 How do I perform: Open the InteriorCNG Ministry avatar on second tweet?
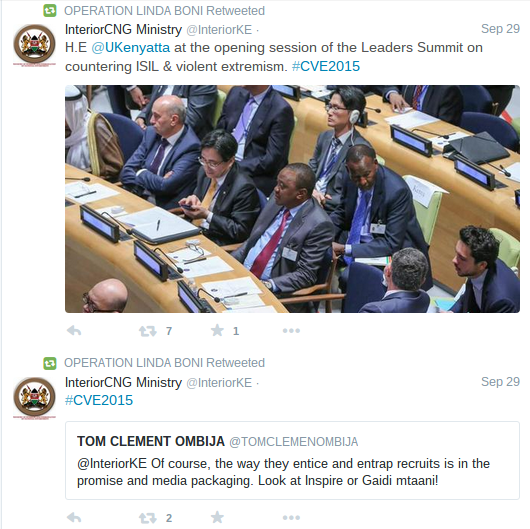(x=34, y=397)
